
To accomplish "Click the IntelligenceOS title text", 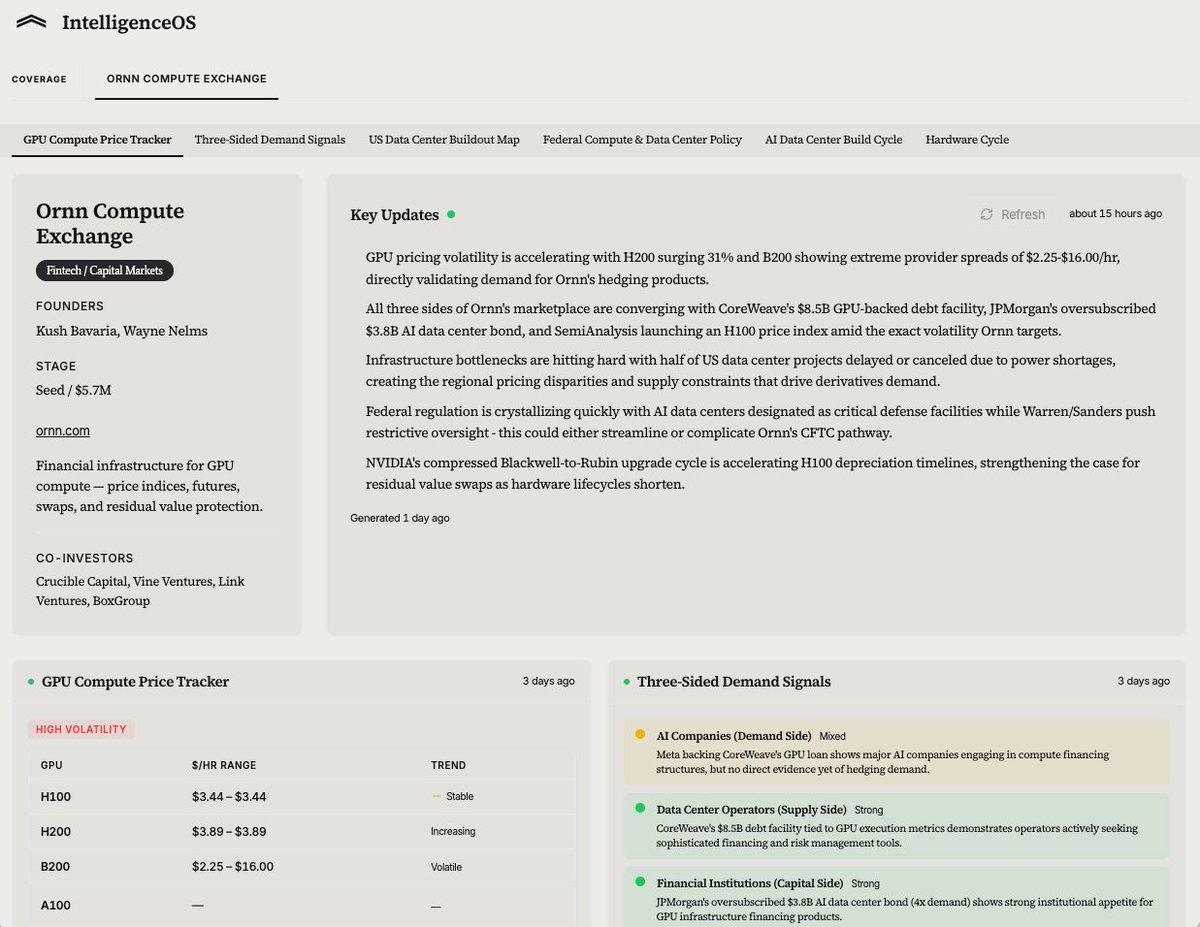I will click(x=129, y=22).
